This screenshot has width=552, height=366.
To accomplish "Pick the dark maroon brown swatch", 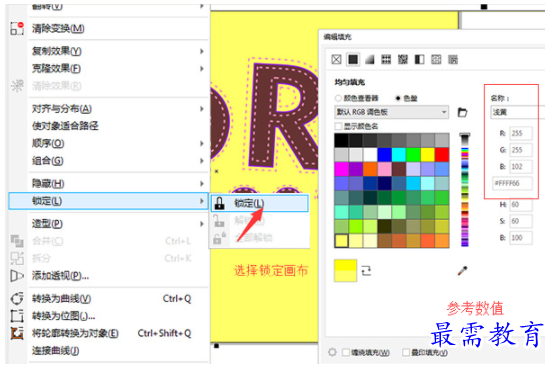I will click(x=399, y=169).
